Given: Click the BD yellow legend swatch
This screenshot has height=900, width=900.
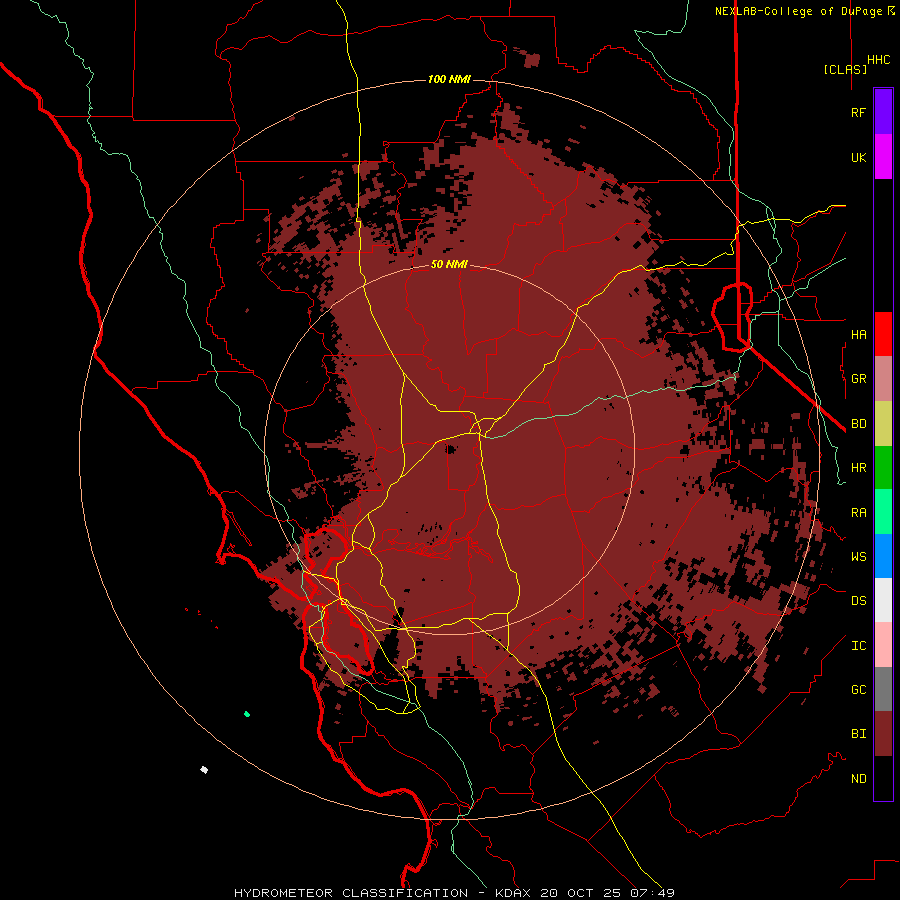Looking at the screenshot, I should point(883,424).
